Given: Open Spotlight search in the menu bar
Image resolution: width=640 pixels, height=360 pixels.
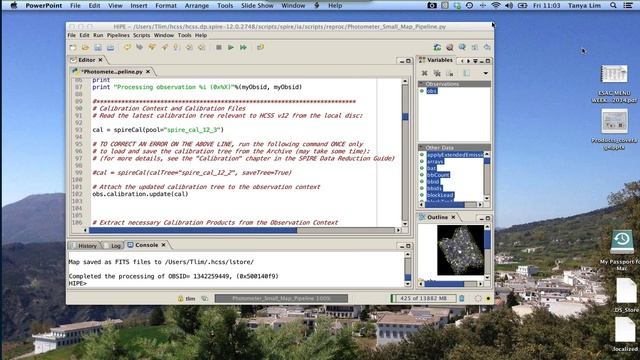Looking at the screenshot, I should 613,6.
